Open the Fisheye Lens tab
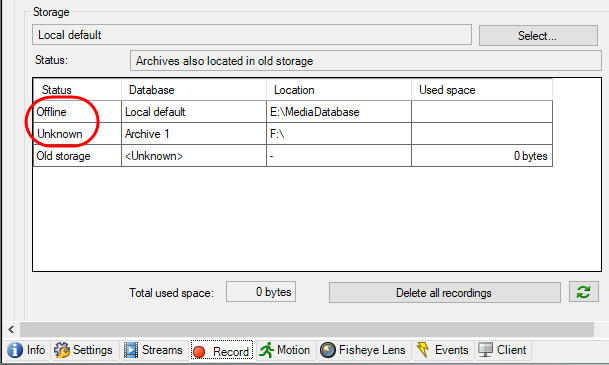The width and height of the screenshot is (609, 365). [363, 350]
